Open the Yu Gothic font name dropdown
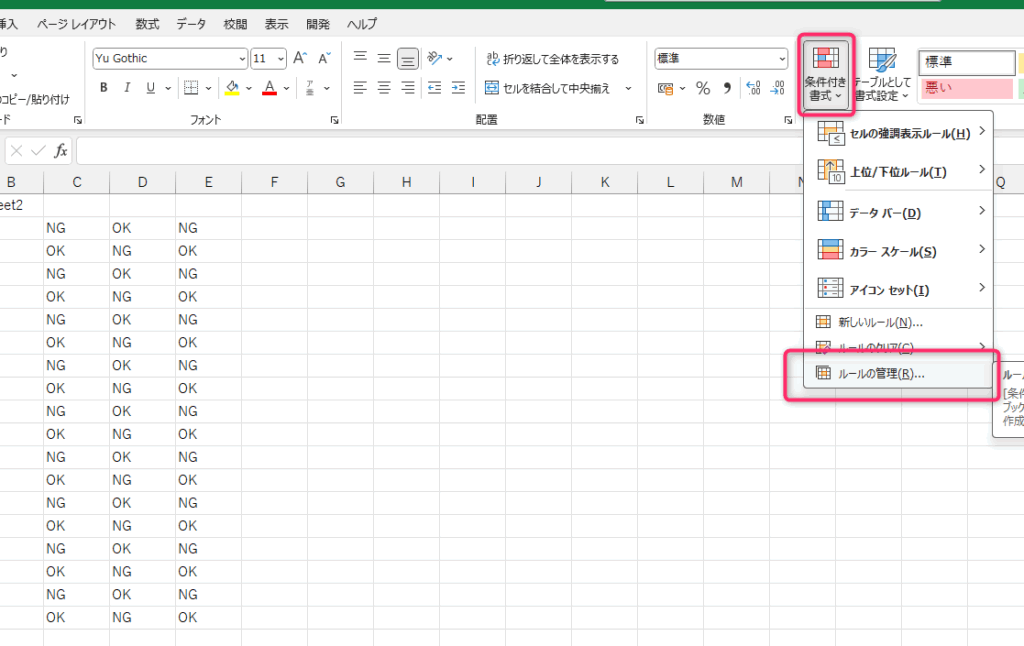This screenshot has height=646, width=1024. (x=242, y=59)
